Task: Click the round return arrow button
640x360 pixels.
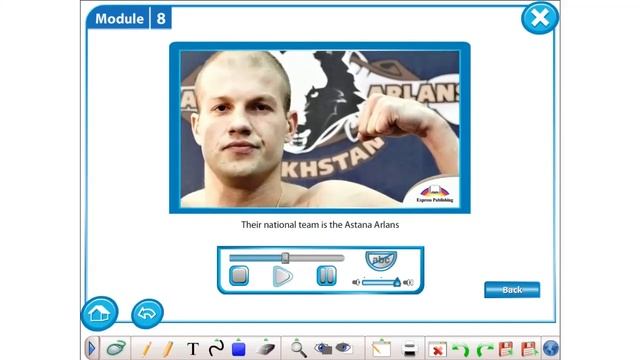Action: click(x=147, y=313)
